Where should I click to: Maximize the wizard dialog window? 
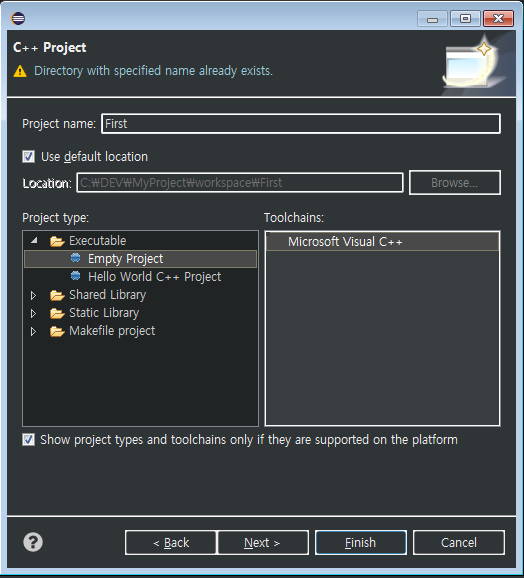(x=465, y=18)
